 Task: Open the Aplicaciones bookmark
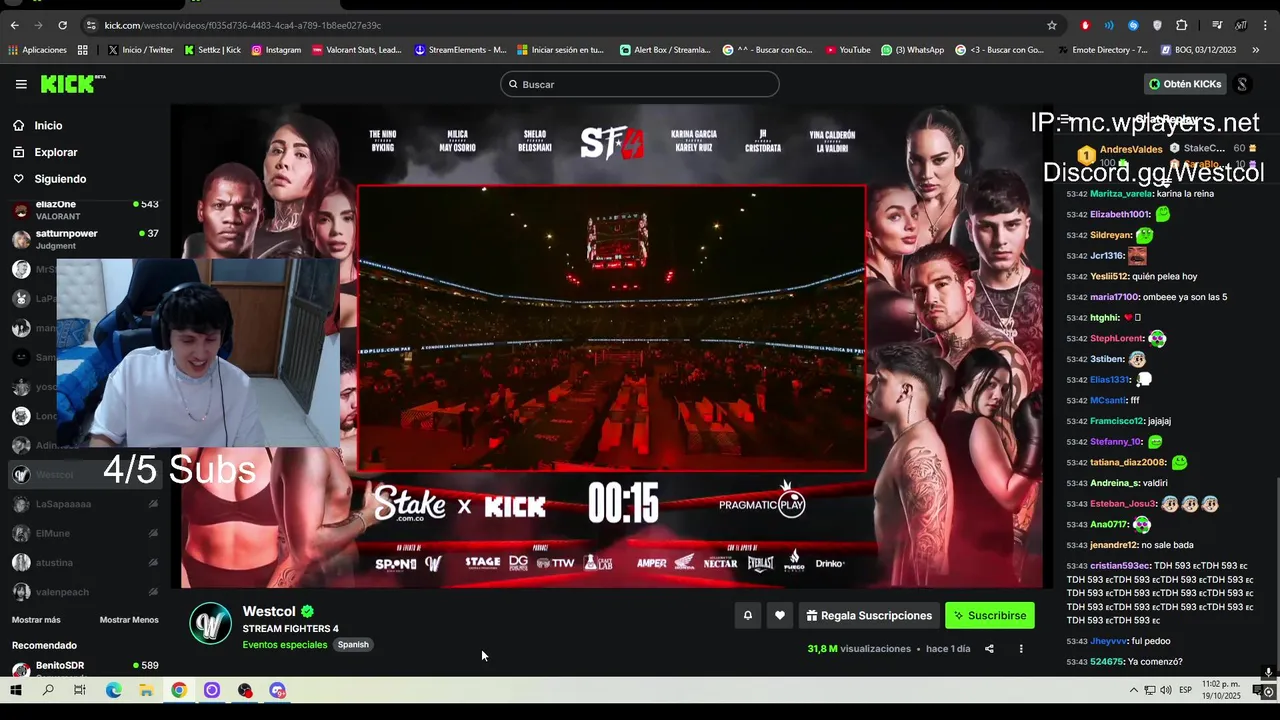(x=38, y=50)
